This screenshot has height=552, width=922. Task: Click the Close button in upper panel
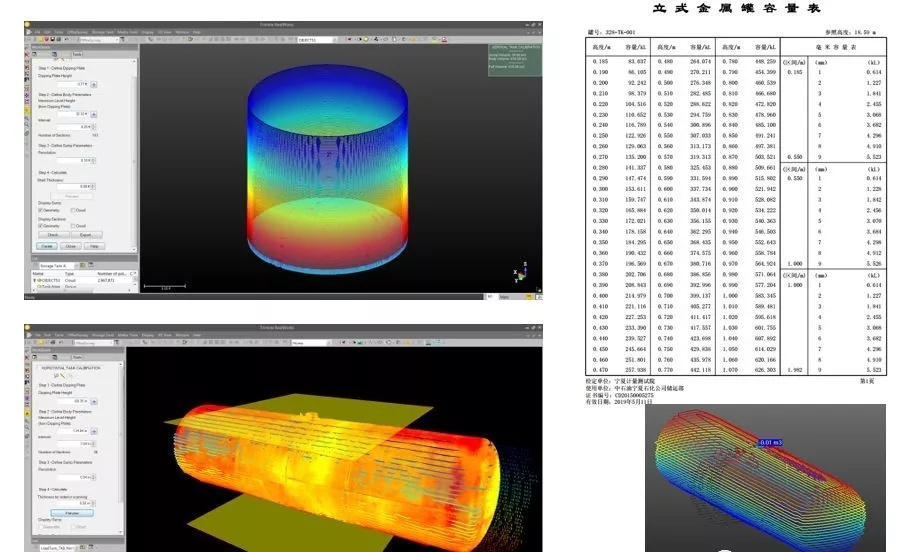[x=71, y=246]
